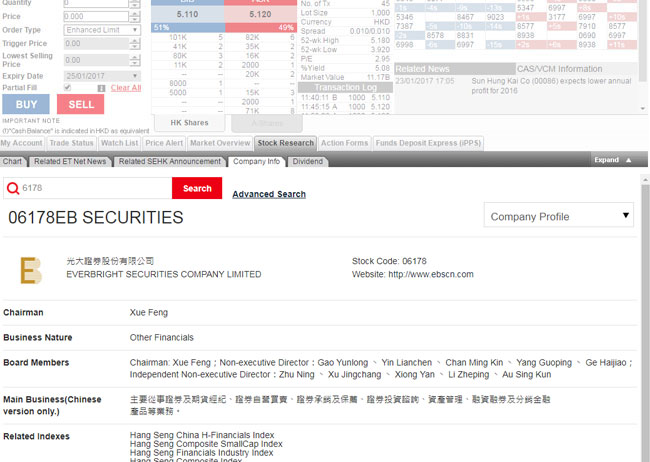Switch to the Market Overview tab
Viewport: 650px width, 462px height.
pos(220,143)
